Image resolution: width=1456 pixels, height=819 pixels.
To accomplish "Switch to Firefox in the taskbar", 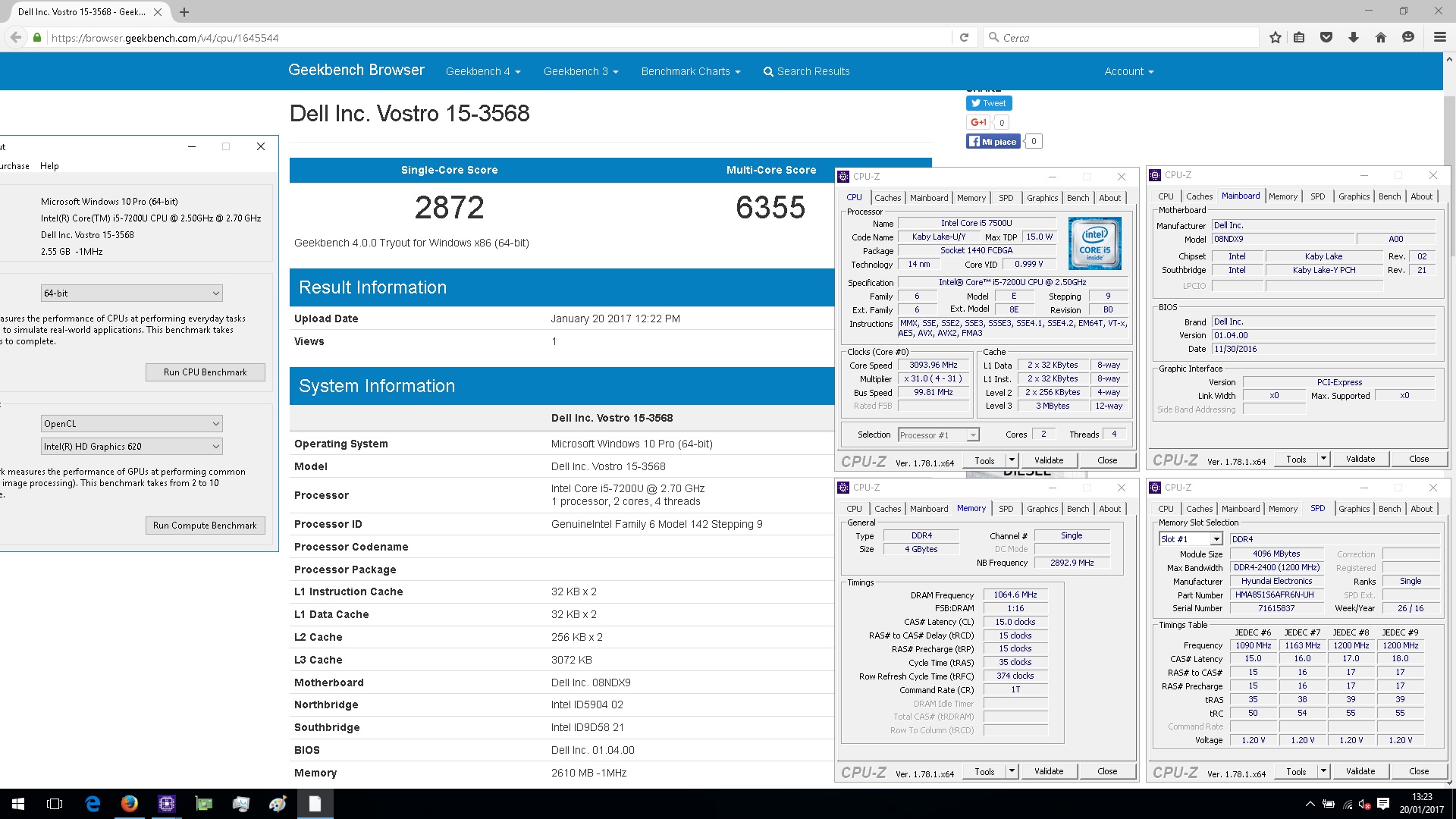I will click(130, 804).
